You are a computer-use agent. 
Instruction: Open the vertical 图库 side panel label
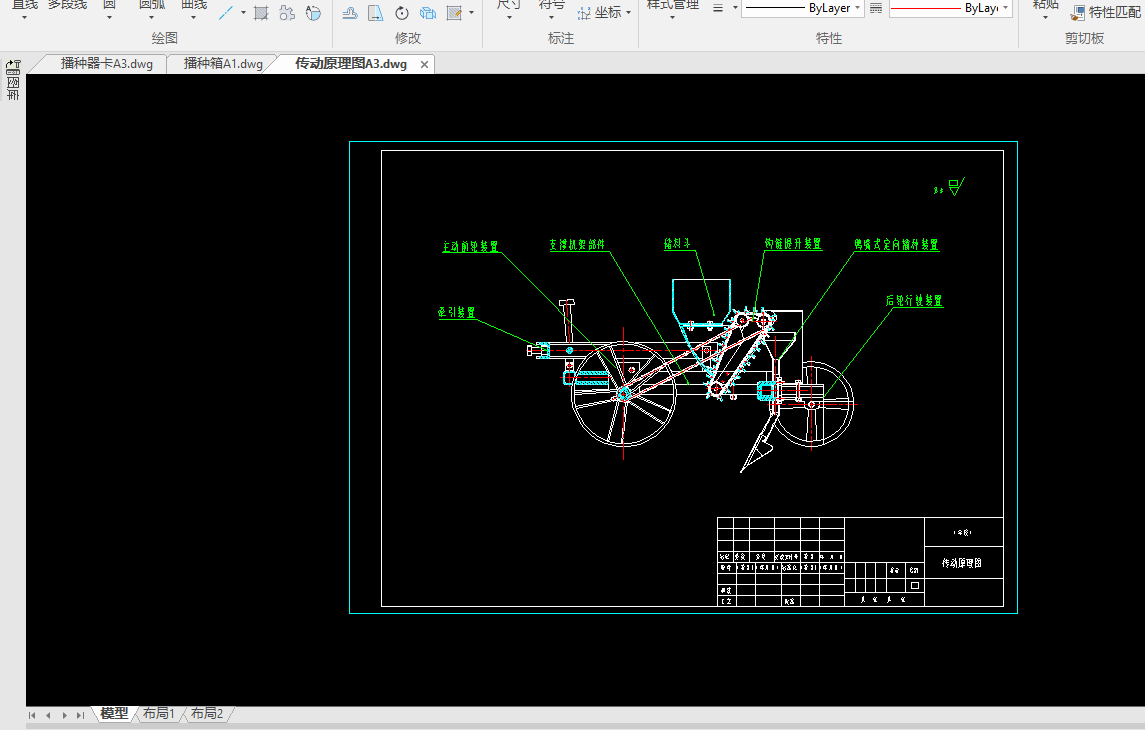click(x=13, y=89)
